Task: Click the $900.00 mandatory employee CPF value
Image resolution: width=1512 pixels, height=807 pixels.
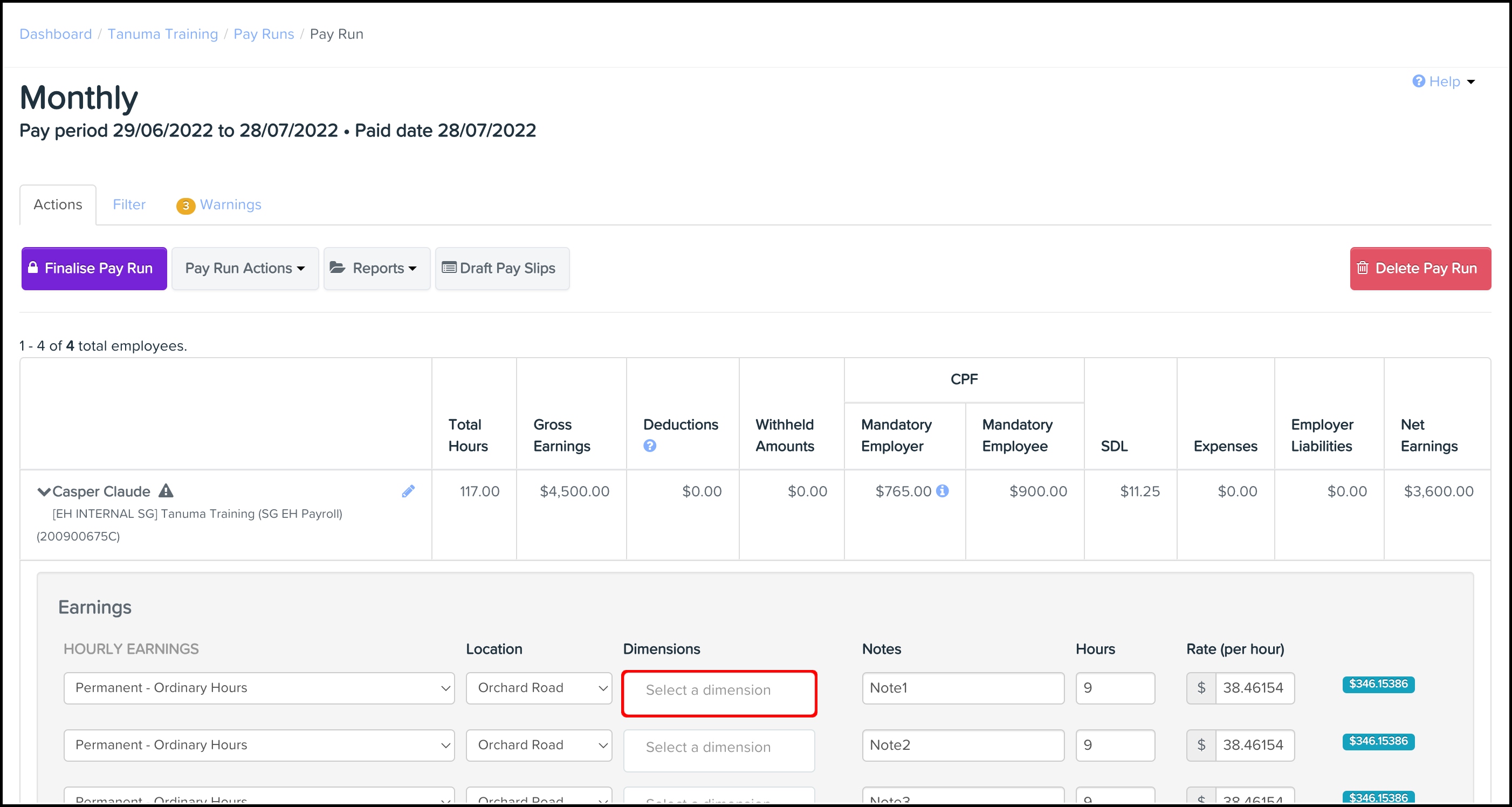Action: [x=1039, y=491]
